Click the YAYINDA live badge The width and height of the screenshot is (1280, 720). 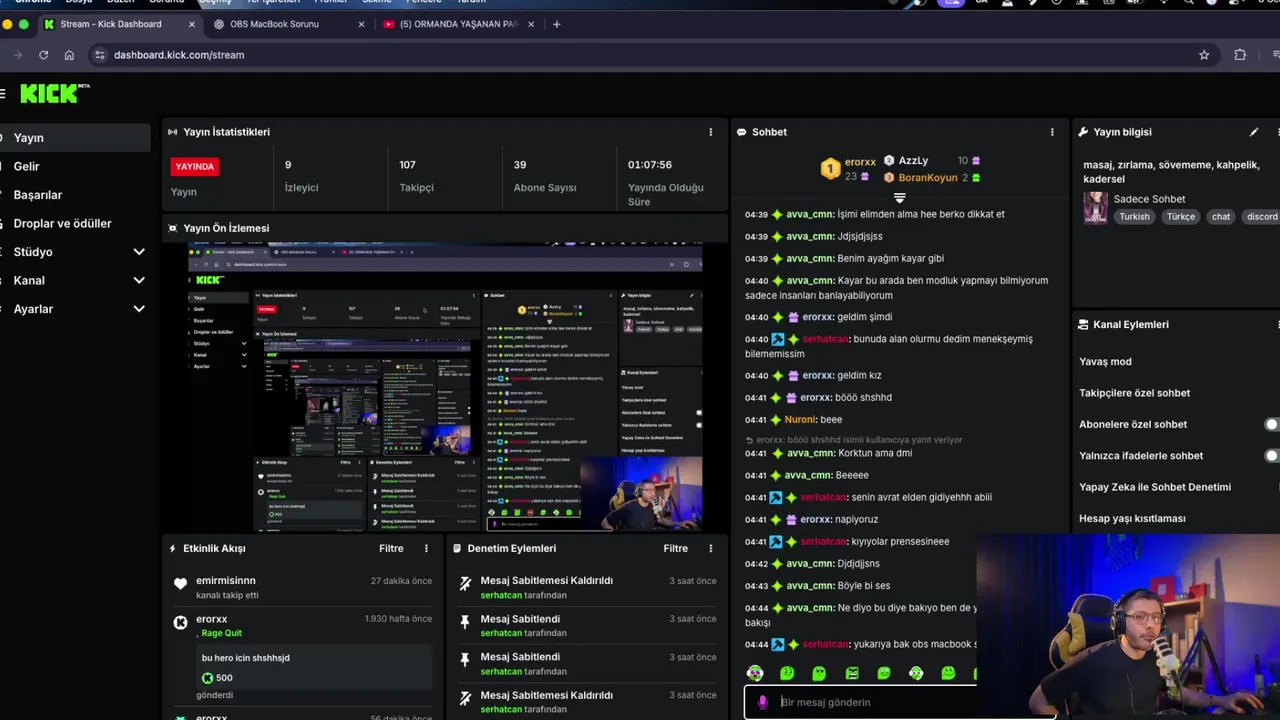[195, 166]
